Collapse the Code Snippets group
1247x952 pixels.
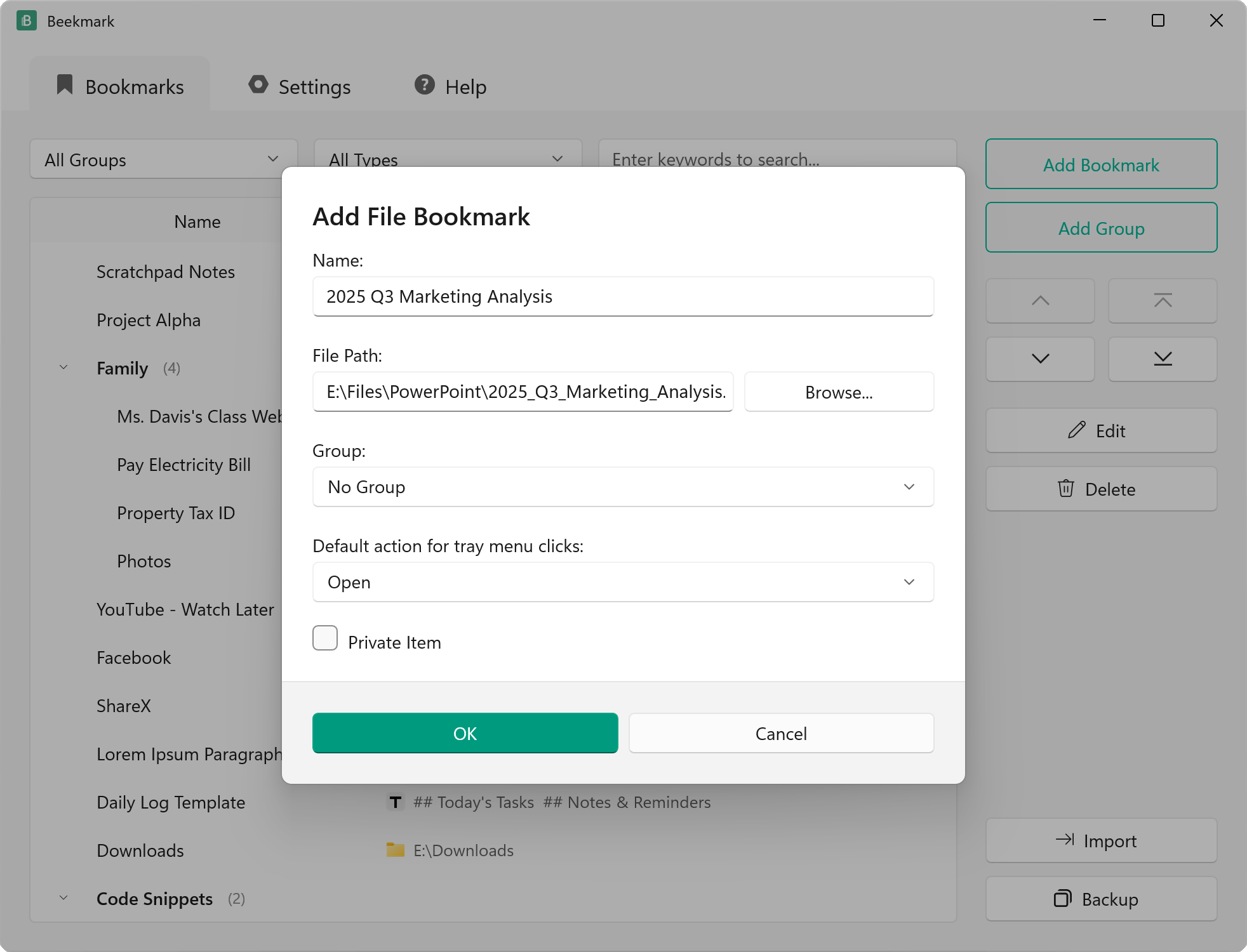63,898
